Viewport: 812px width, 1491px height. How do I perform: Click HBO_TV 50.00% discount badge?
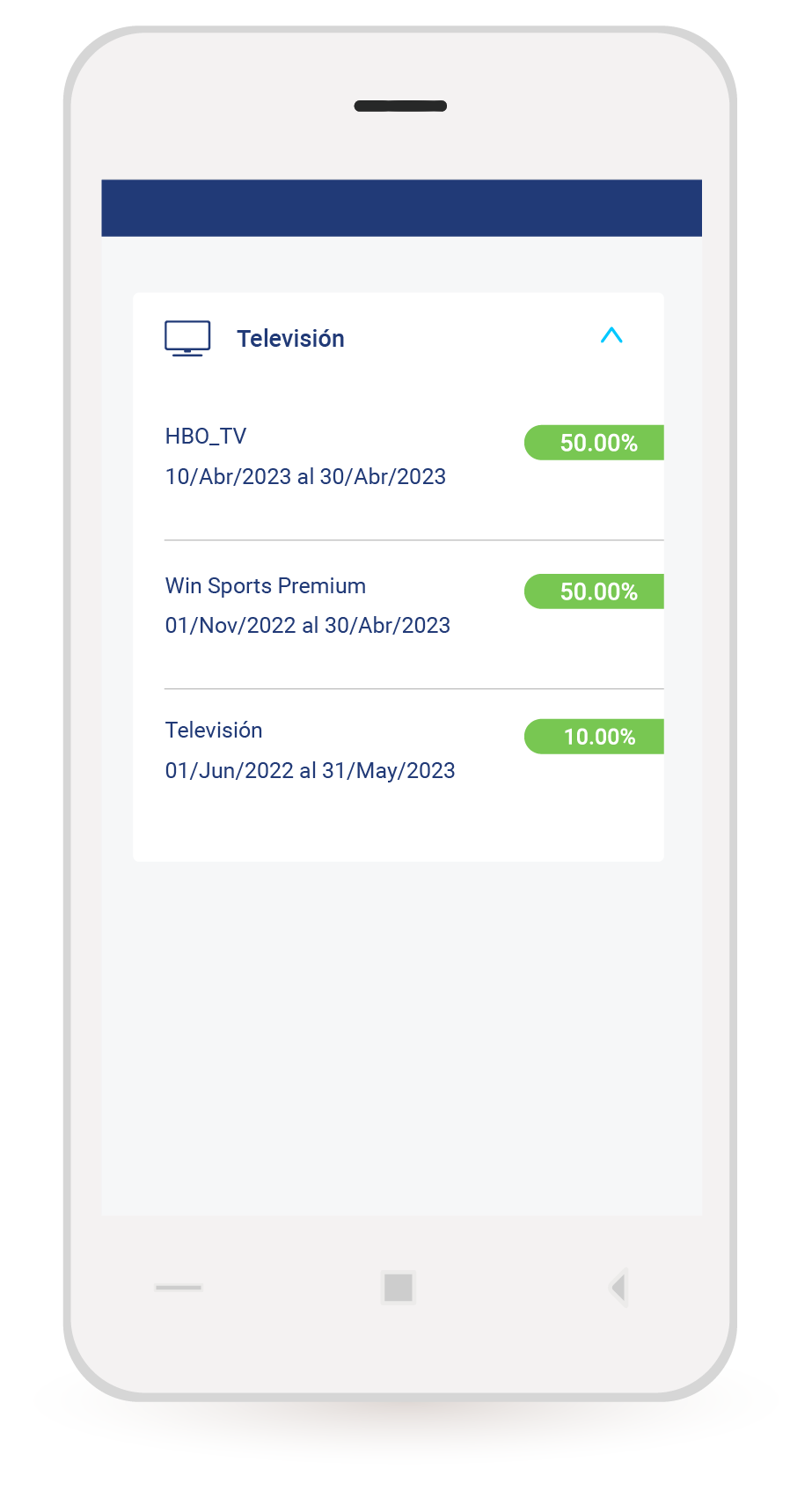(594, 443)
